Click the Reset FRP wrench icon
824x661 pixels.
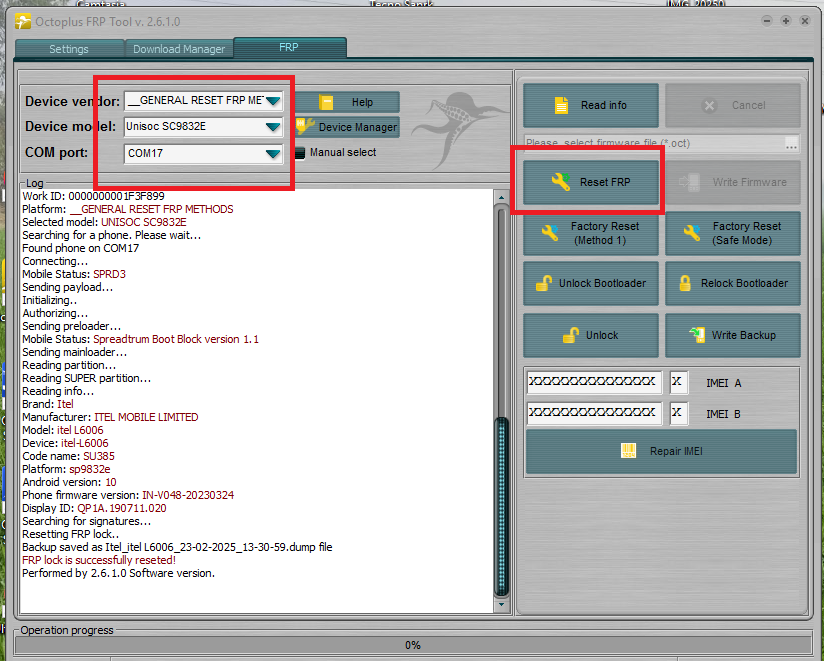click(x=561, y=182)
